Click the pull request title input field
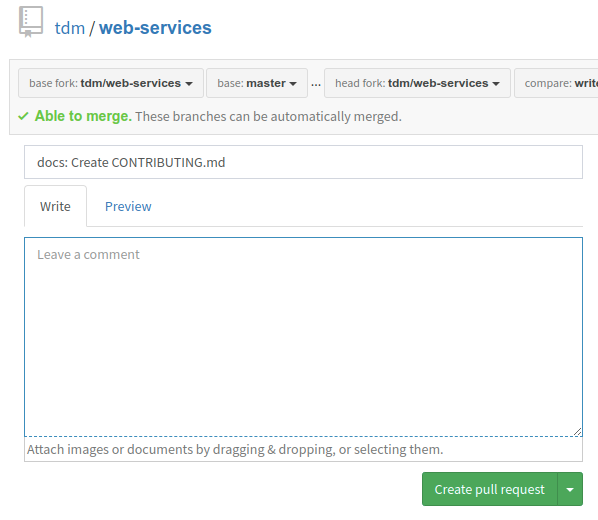 coord(303,162)
